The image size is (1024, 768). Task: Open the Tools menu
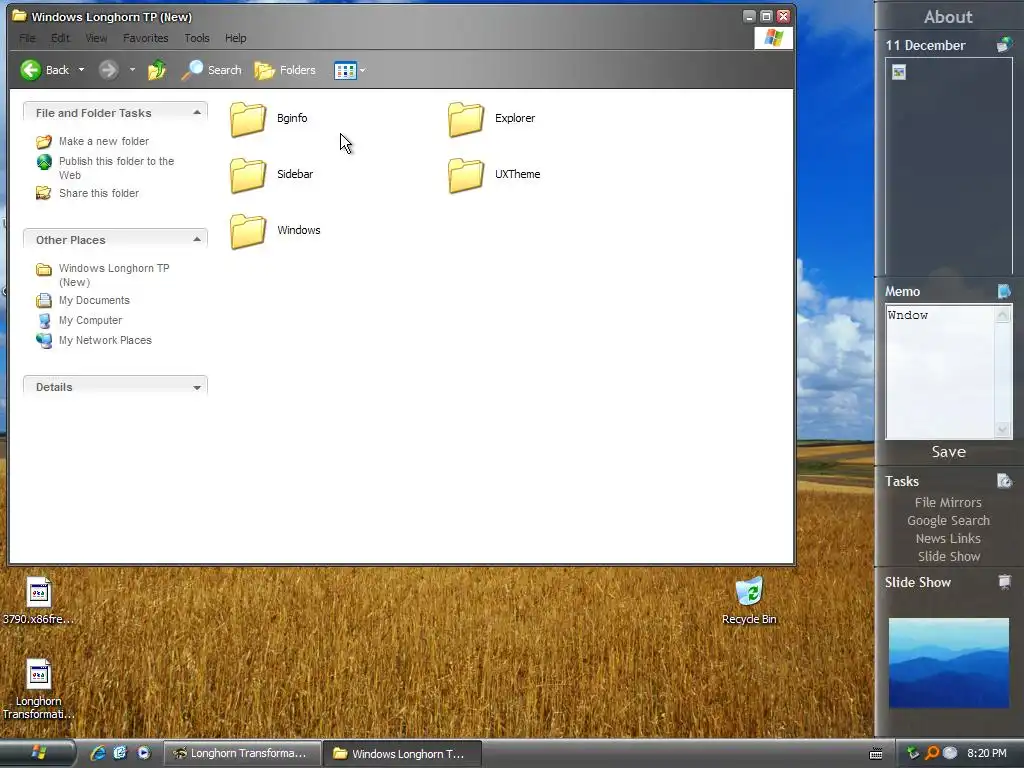click(197, 38)
